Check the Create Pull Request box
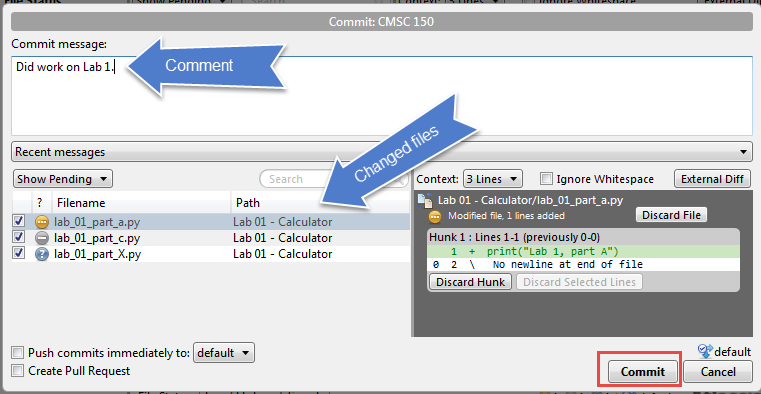This screenshot has height=394, width=761. click(x=18, y=371)
